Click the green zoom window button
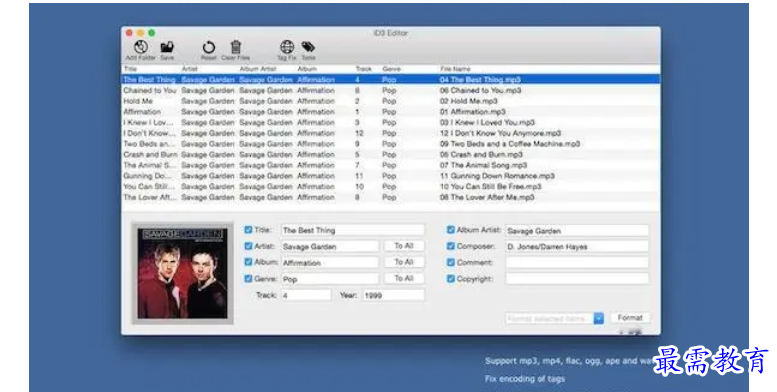The image size is (777, 392). (x=151, y=33)
